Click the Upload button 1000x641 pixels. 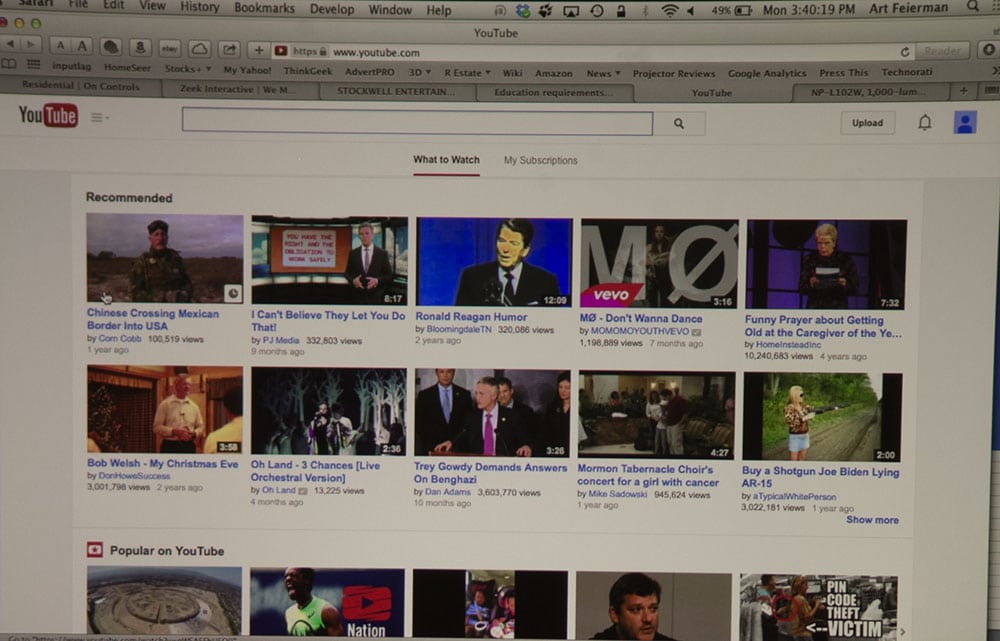pyautogui.click(x=867, y=123)
